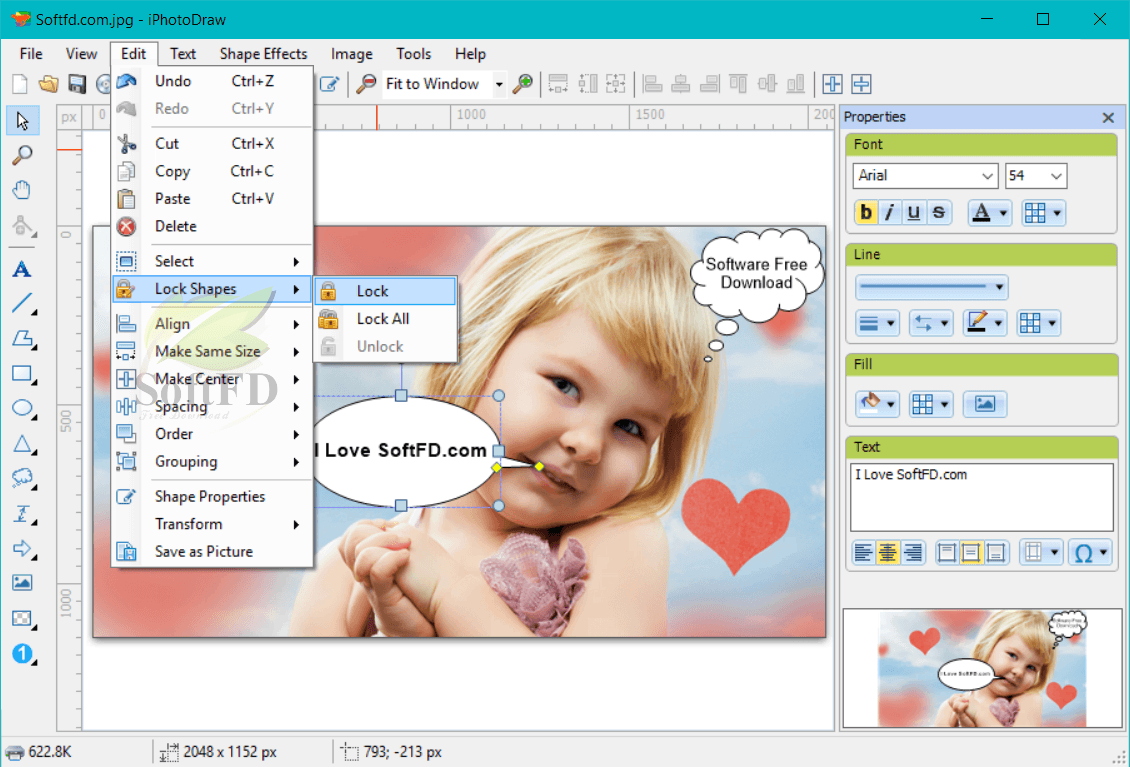The width and height of the screenshot is (1130, 767).
Task: Open the line weight dropdown
Action: pyautogui.click(x=876, y=323)
